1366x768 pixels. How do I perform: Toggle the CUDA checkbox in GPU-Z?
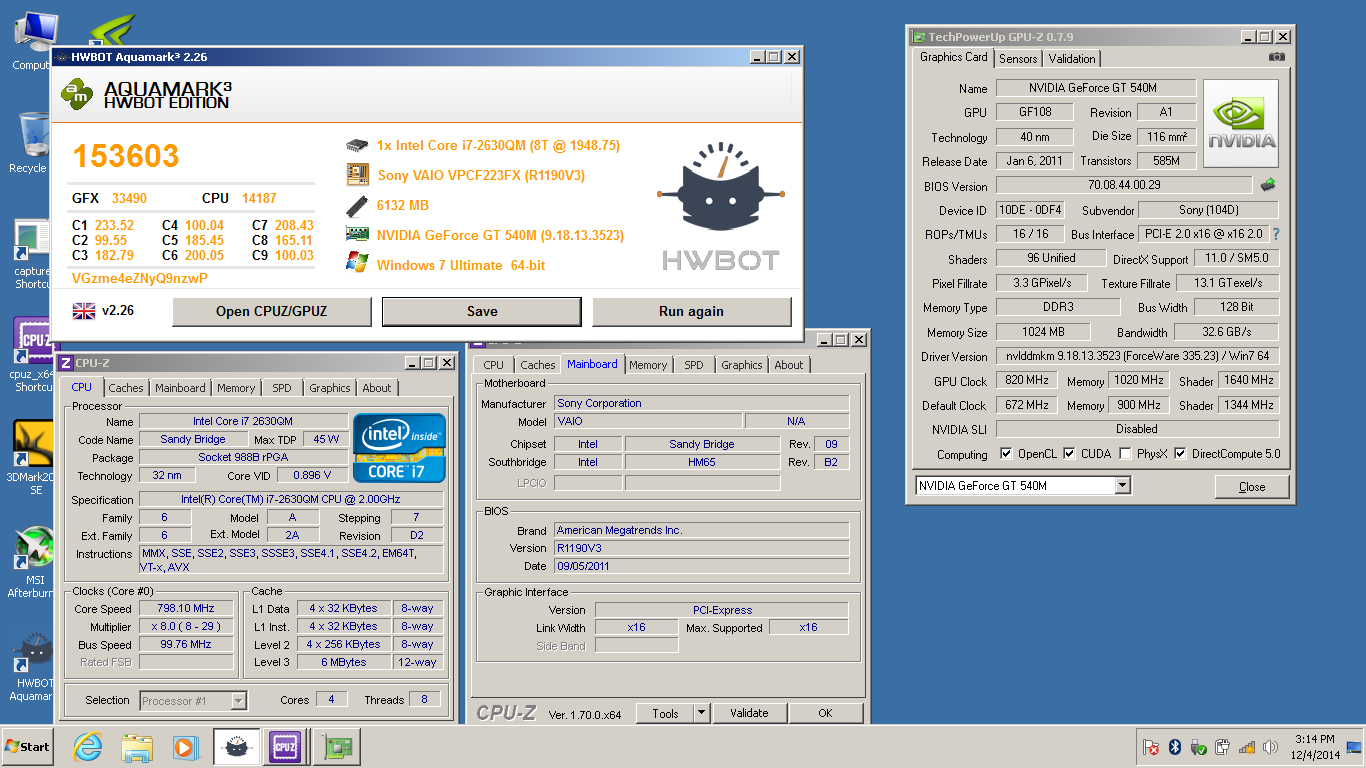click(1069, 454)
